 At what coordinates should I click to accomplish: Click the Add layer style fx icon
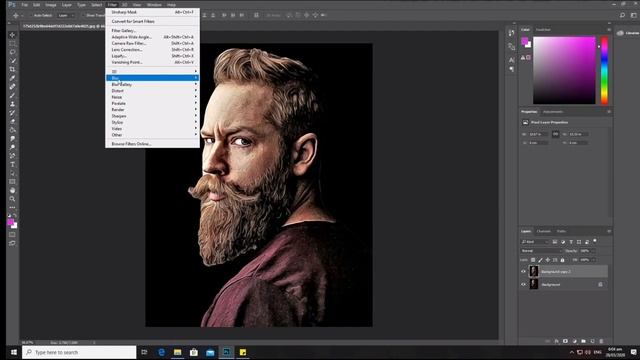[x=556, y=341]
